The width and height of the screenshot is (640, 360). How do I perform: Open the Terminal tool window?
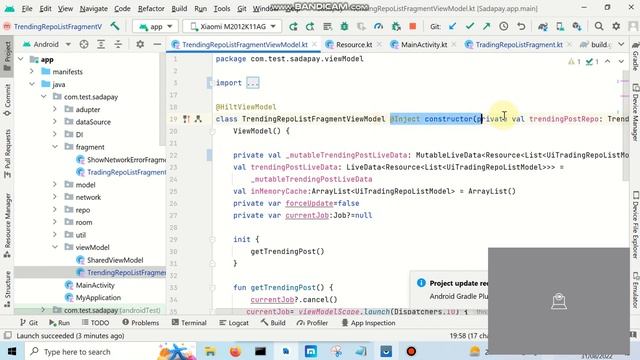pos(189,322)
